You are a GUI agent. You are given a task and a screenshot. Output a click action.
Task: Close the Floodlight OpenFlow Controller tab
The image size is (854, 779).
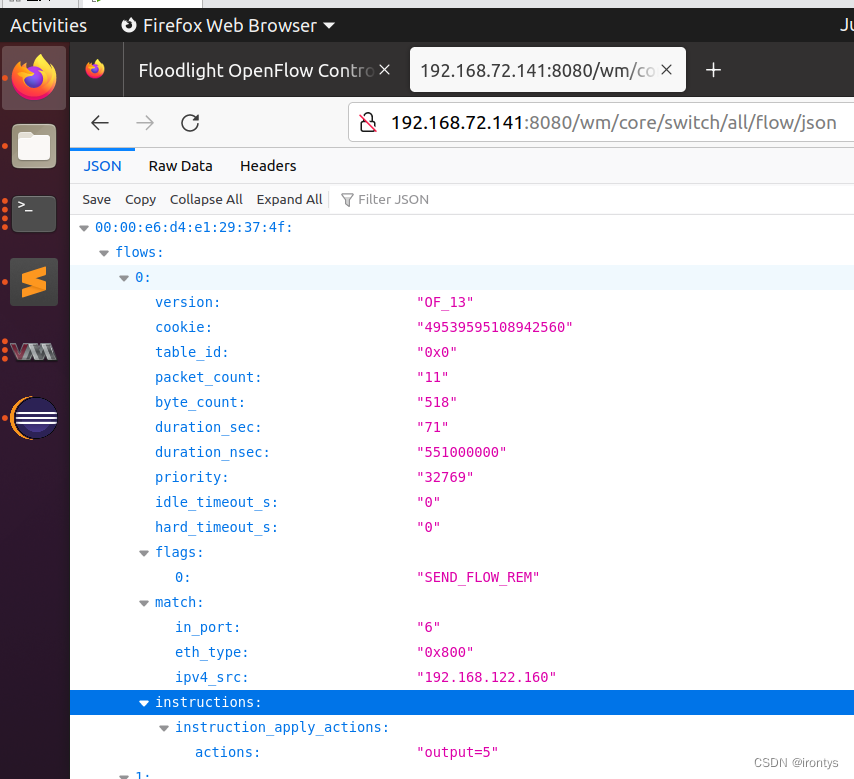(385, 70)
